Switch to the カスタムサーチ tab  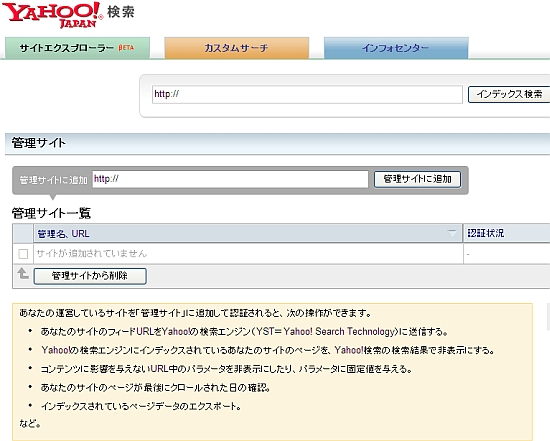pyautogui.click(x=237, y=48)
